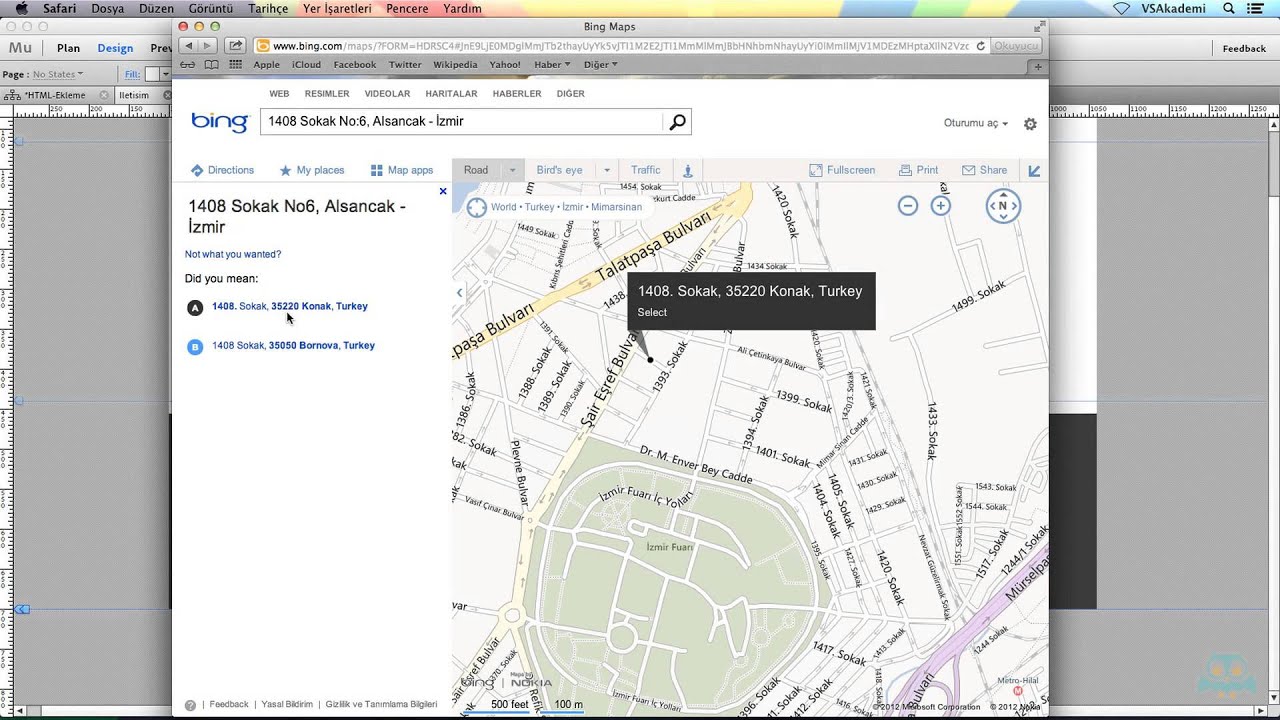
Task: Click the Bing search input field
Action: [x=461, y=122]
